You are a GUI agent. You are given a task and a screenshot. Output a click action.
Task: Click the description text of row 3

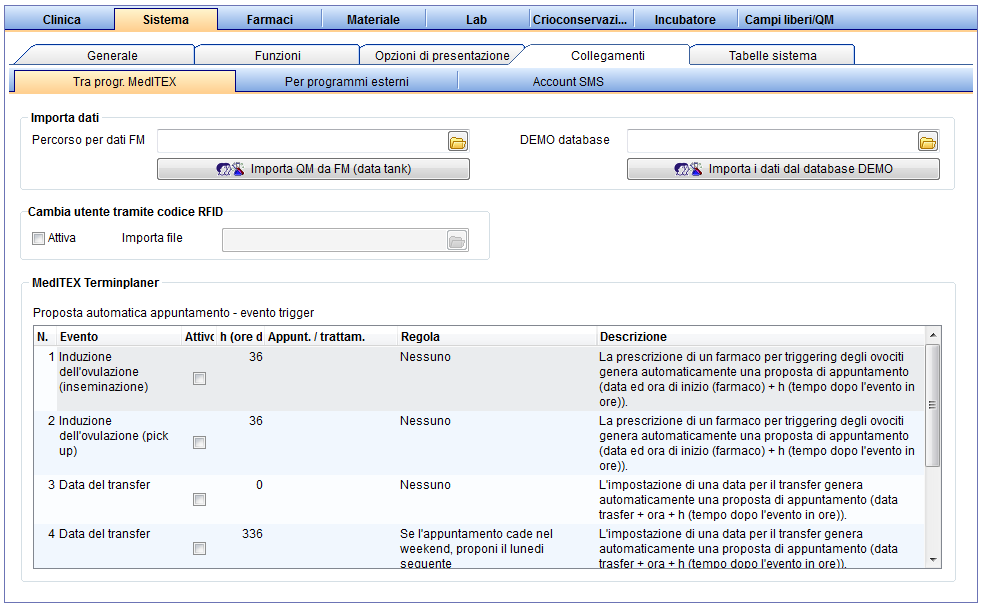[748, 500]
